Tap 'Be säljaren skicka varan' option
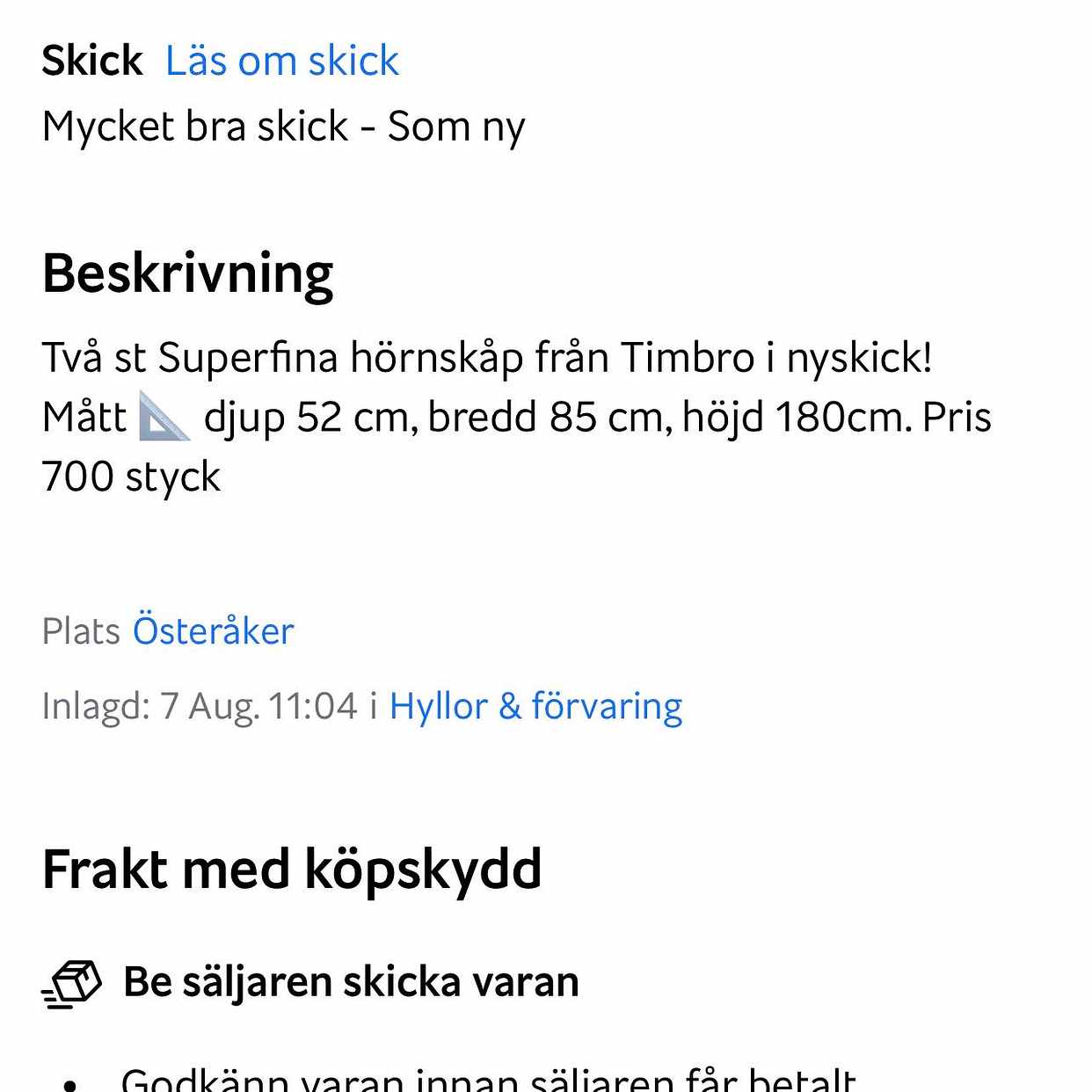Screen dimensions: 1092x1092 click(351, 982)
